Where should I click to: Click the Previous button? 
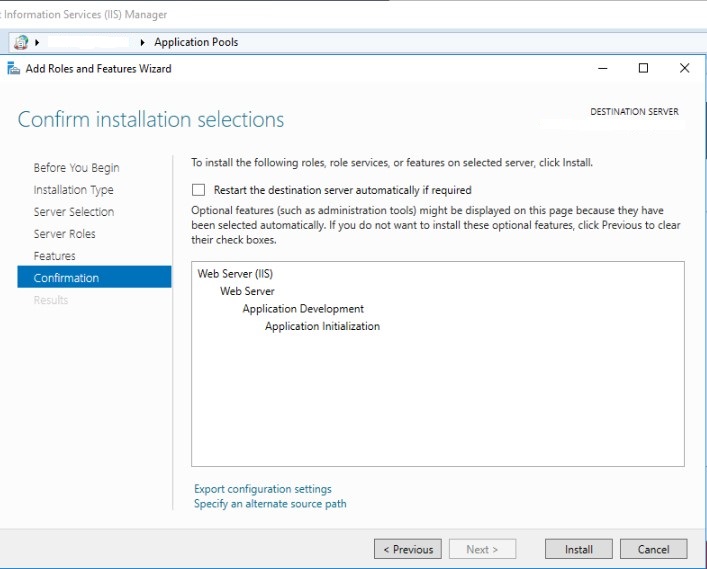(408, 549)
